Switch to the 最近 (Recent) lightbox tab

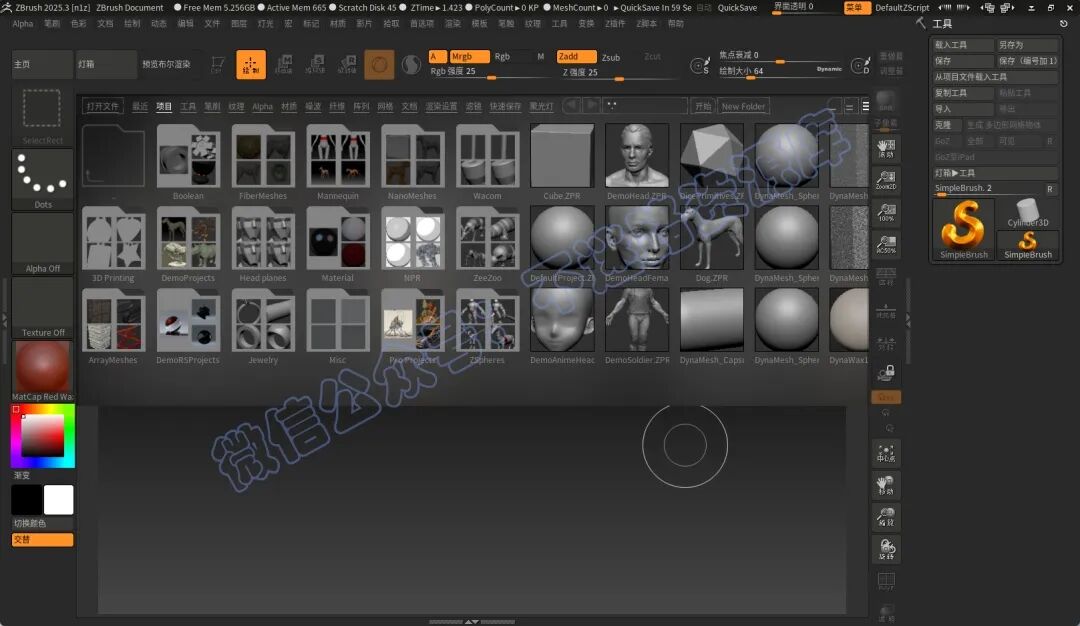140,106
